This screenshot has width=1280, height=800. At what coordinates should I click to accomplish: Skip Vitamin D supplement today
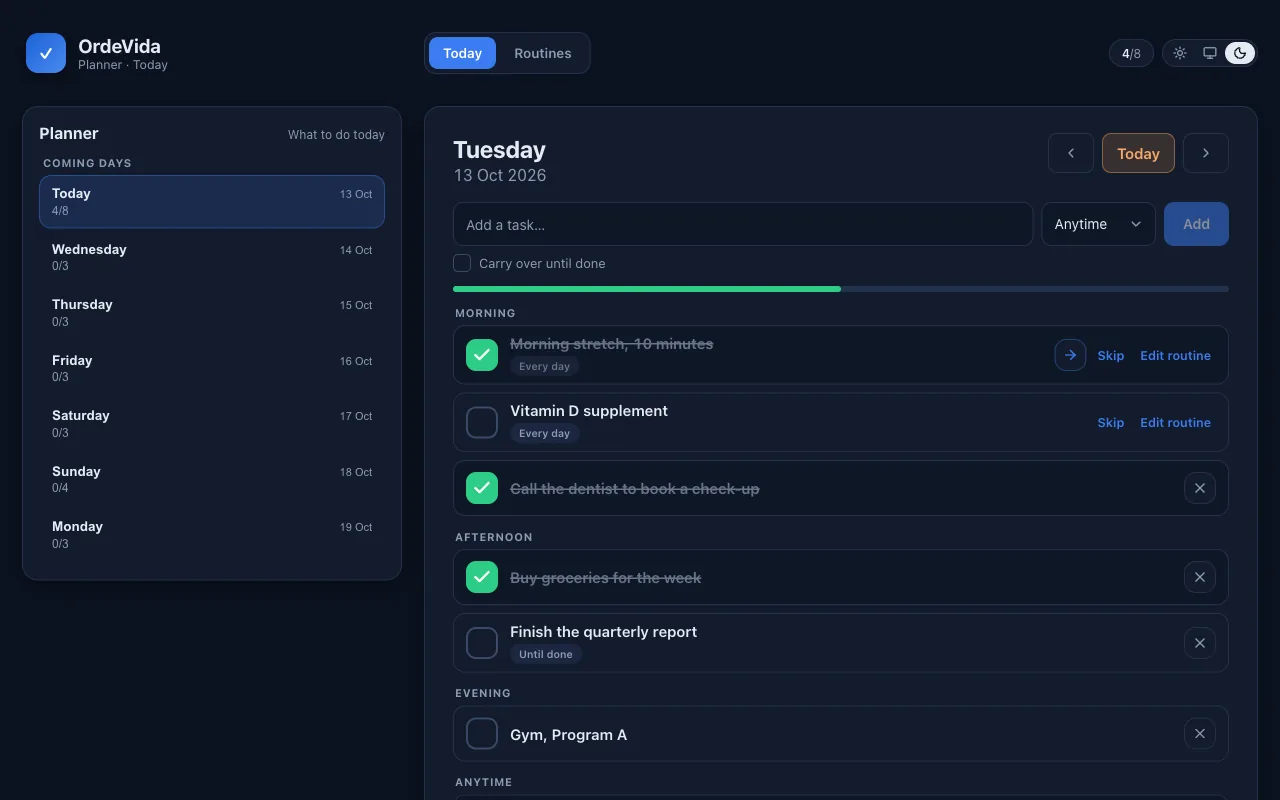click(x=1111, y=422)
